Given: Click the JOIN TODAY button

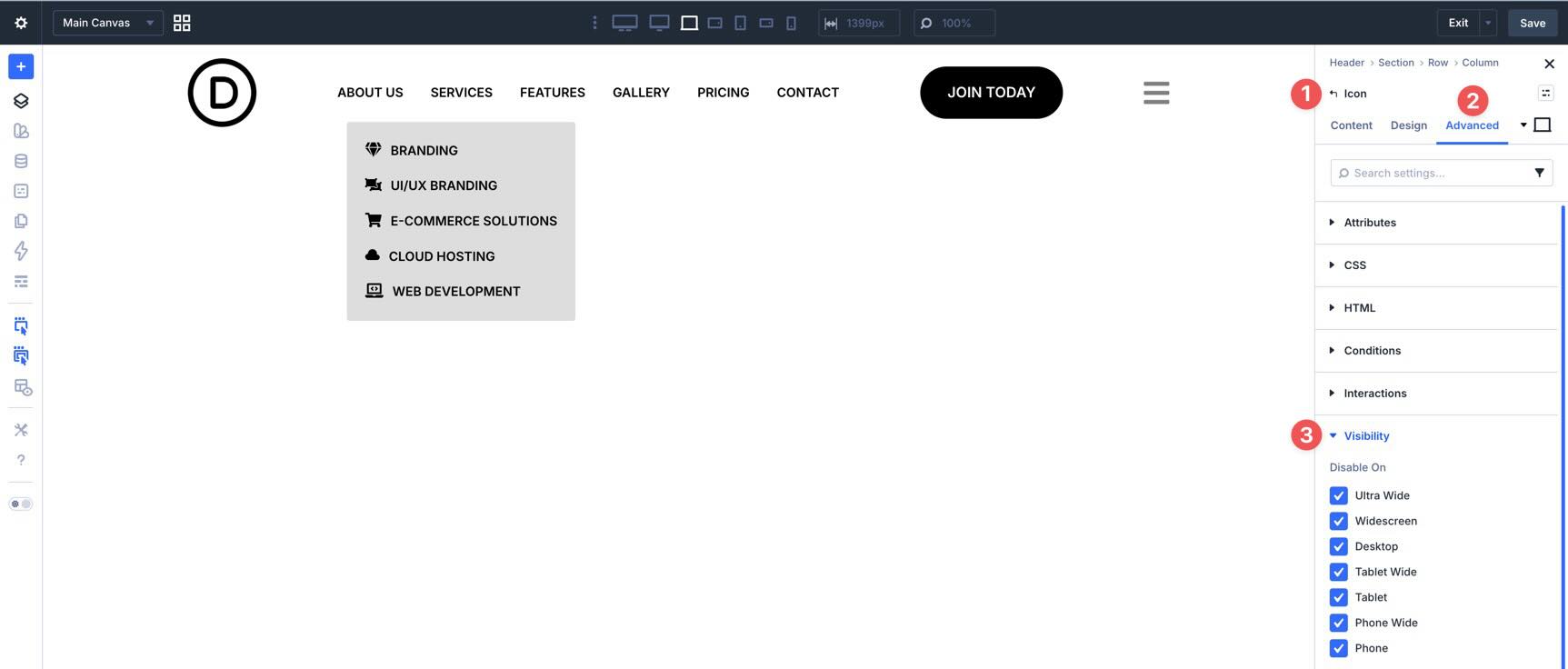Looking at the screenshot, I should [x=991, y=93].
